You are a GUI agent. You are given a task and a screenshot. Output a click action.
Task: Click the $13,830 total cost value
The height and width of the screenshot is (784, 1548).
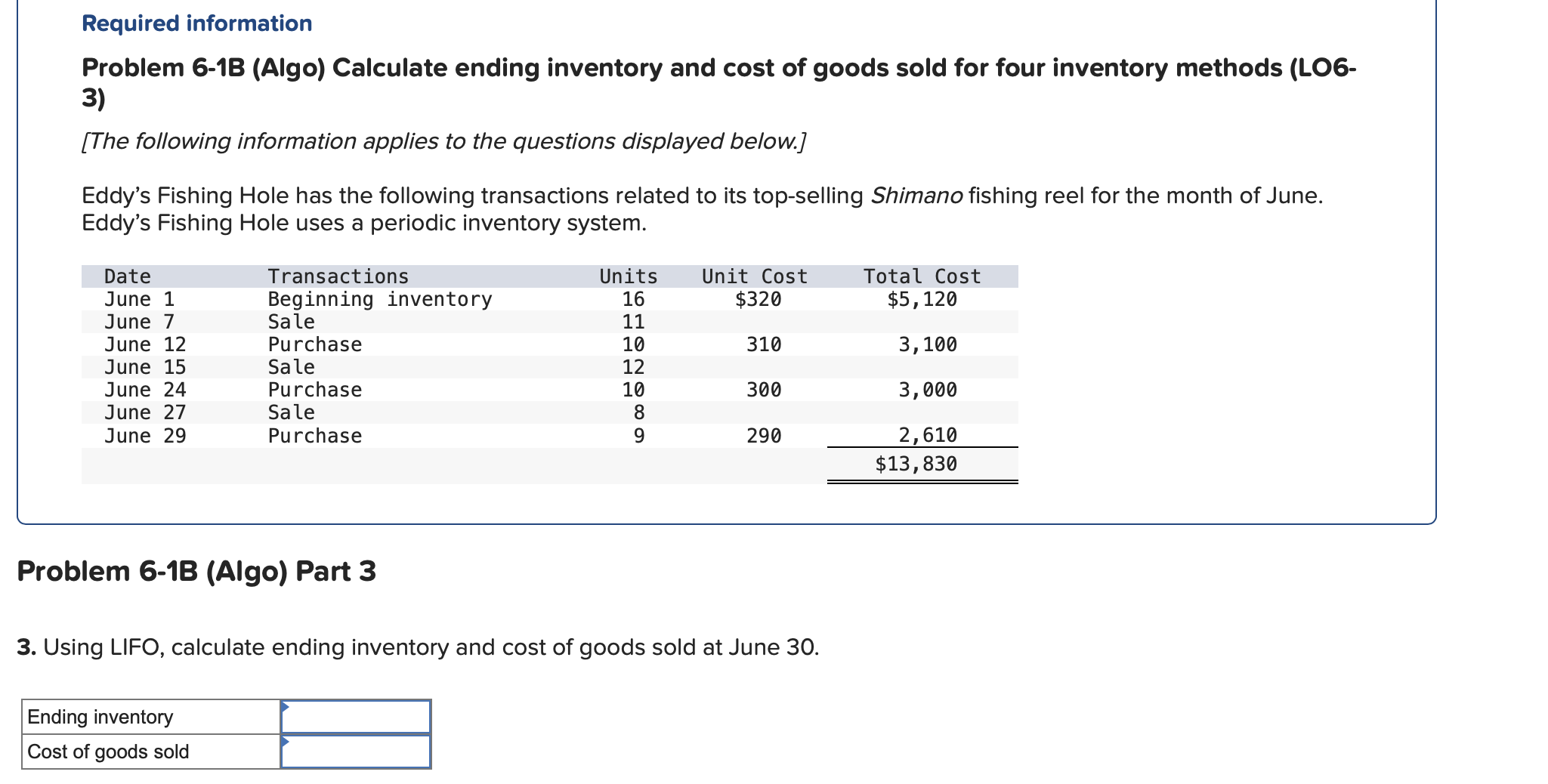[x=917, y=464]
